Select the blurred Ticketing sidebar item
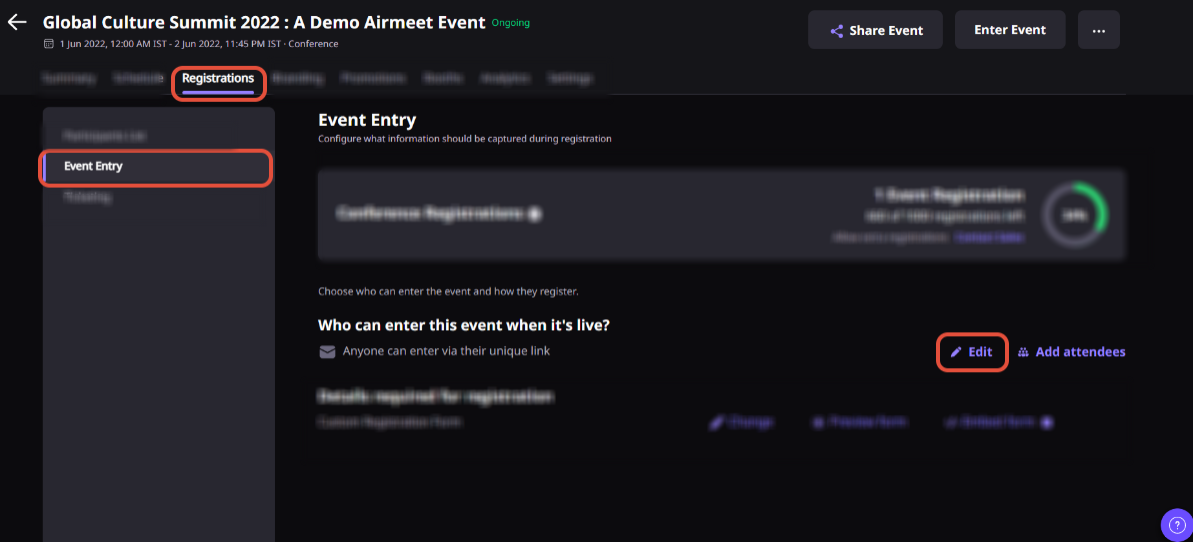This screenshot has height=542, width=1193. point(87,197)
